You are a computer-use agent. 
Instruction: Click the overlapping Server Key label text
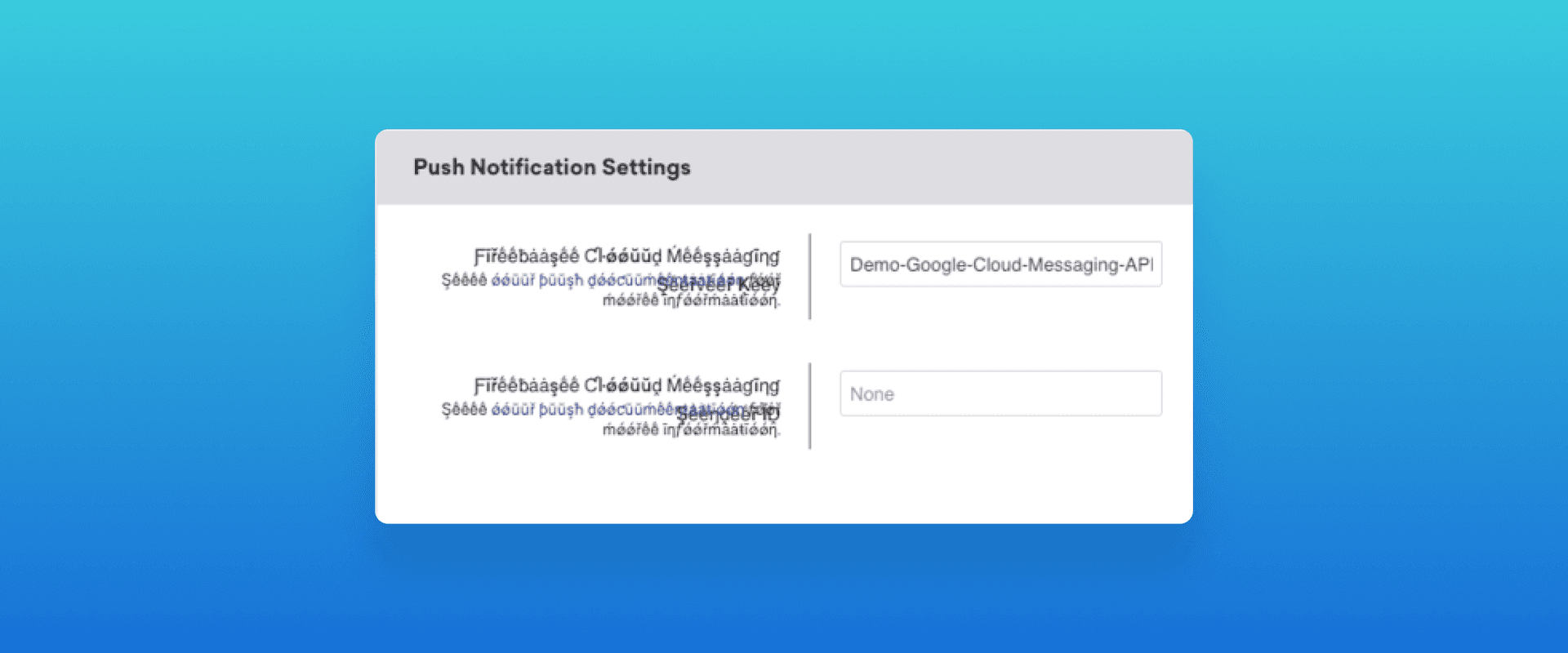tap(719, 286)
